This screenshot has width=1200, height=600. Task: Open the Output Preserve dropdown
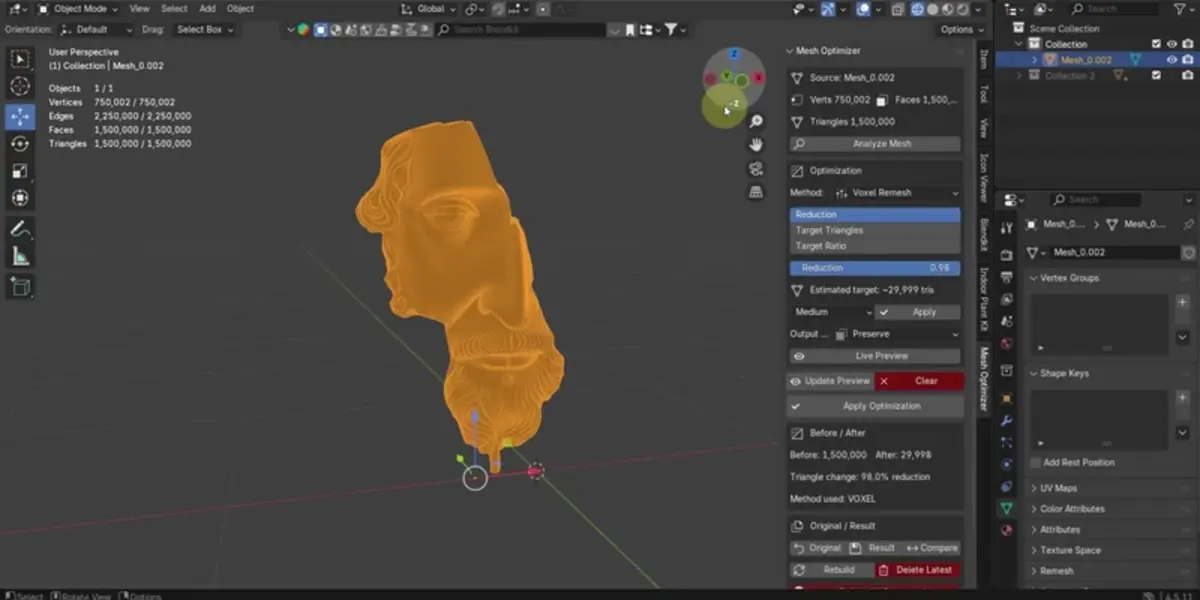coord(897,334)
